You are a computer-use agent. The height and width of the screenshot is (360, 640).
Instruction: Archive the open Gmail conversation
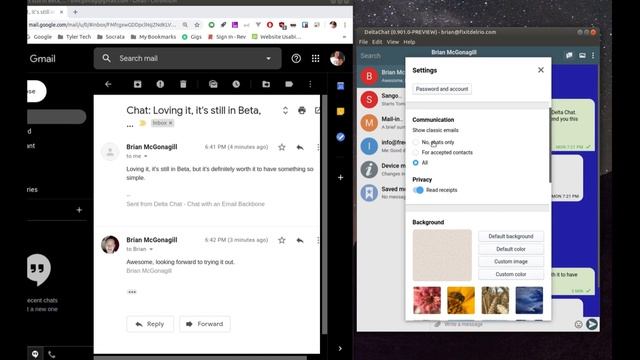point(138,84)
